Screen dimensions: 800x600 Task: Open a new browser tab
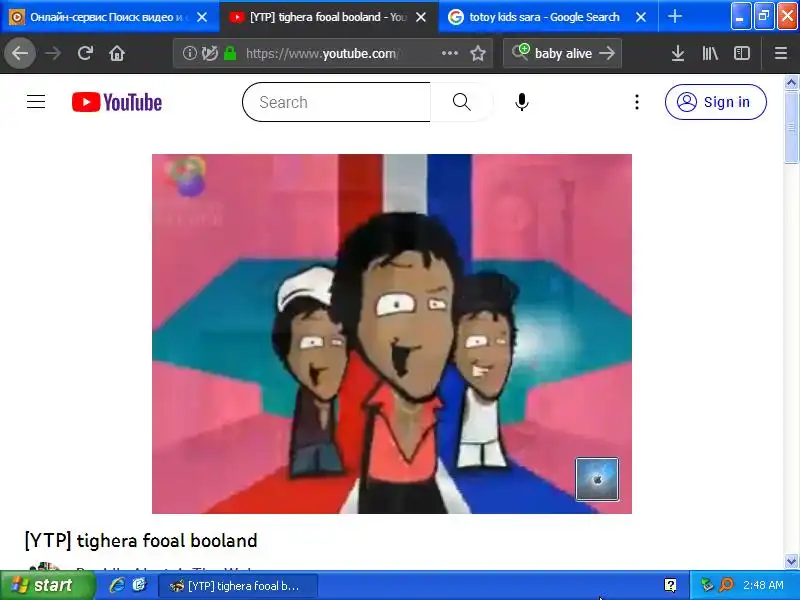click(x=674, y=16)
